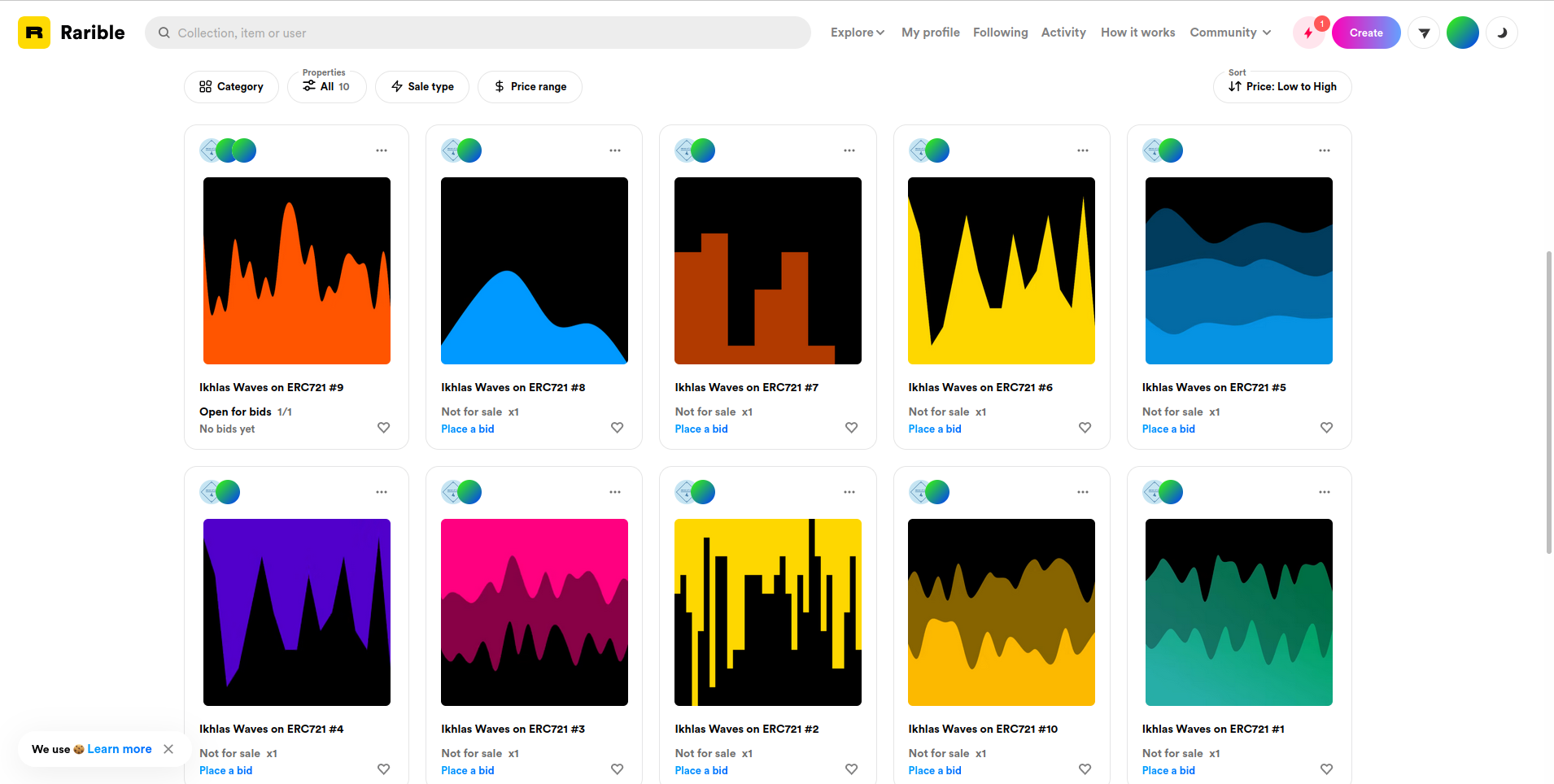Like Ikhlas Waves #5 with heart icon

(1327, 428)
